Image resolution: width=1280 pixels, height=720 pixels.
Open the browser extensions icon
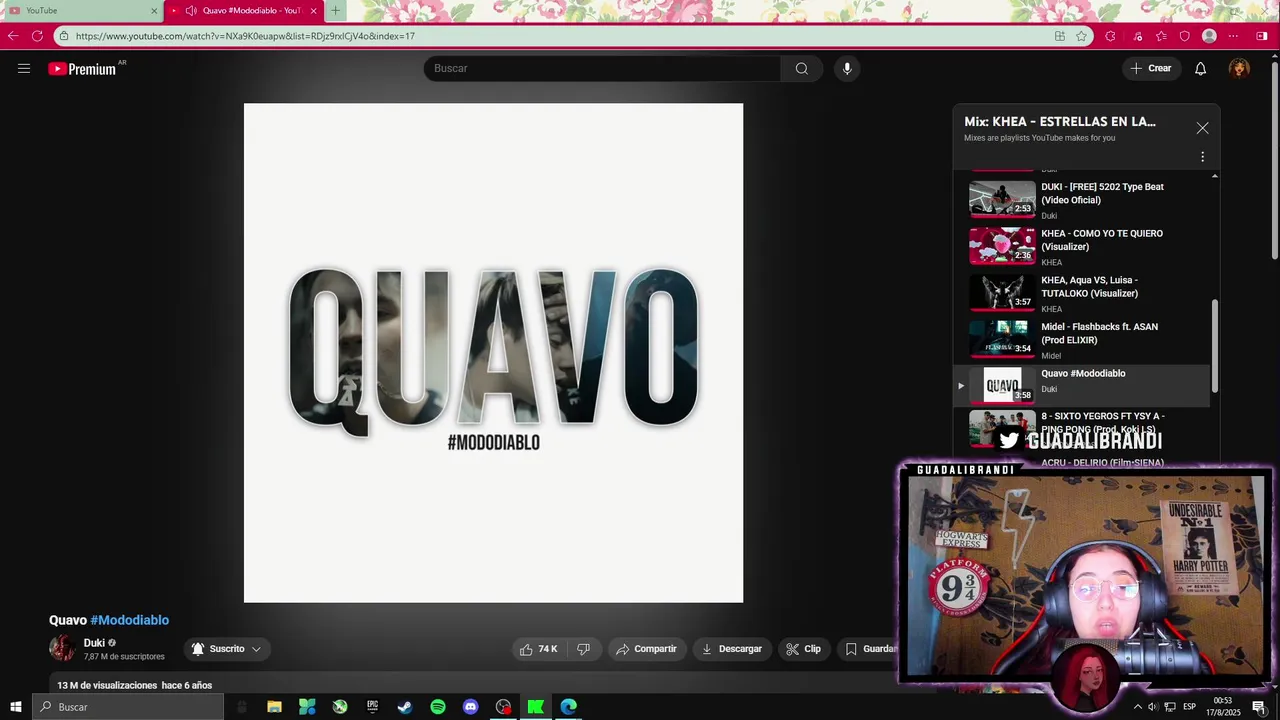pos(1110,36)
